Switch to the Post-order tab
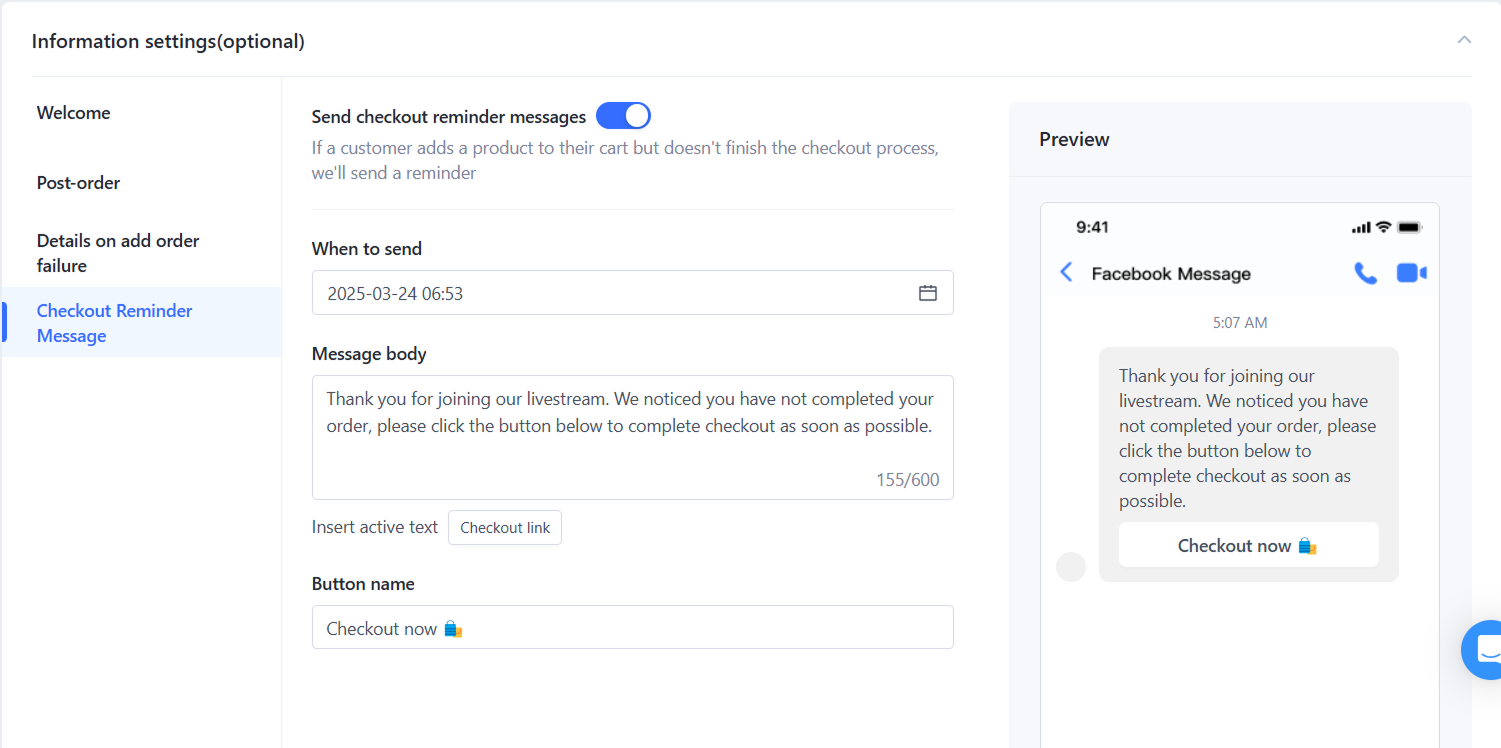 point(78,183)
